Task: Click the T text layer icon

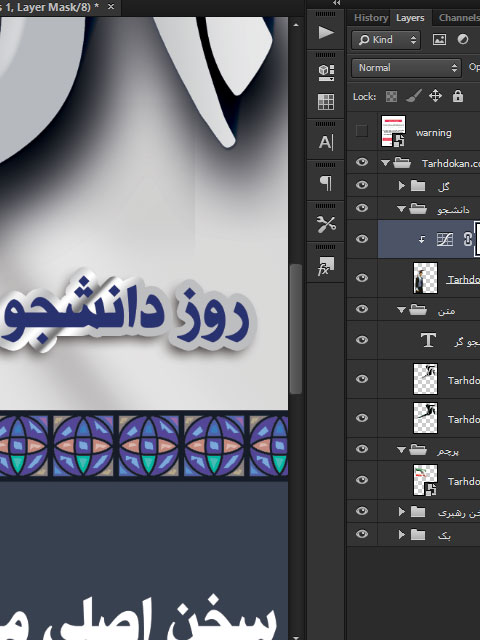Action: tap(428, 340)
